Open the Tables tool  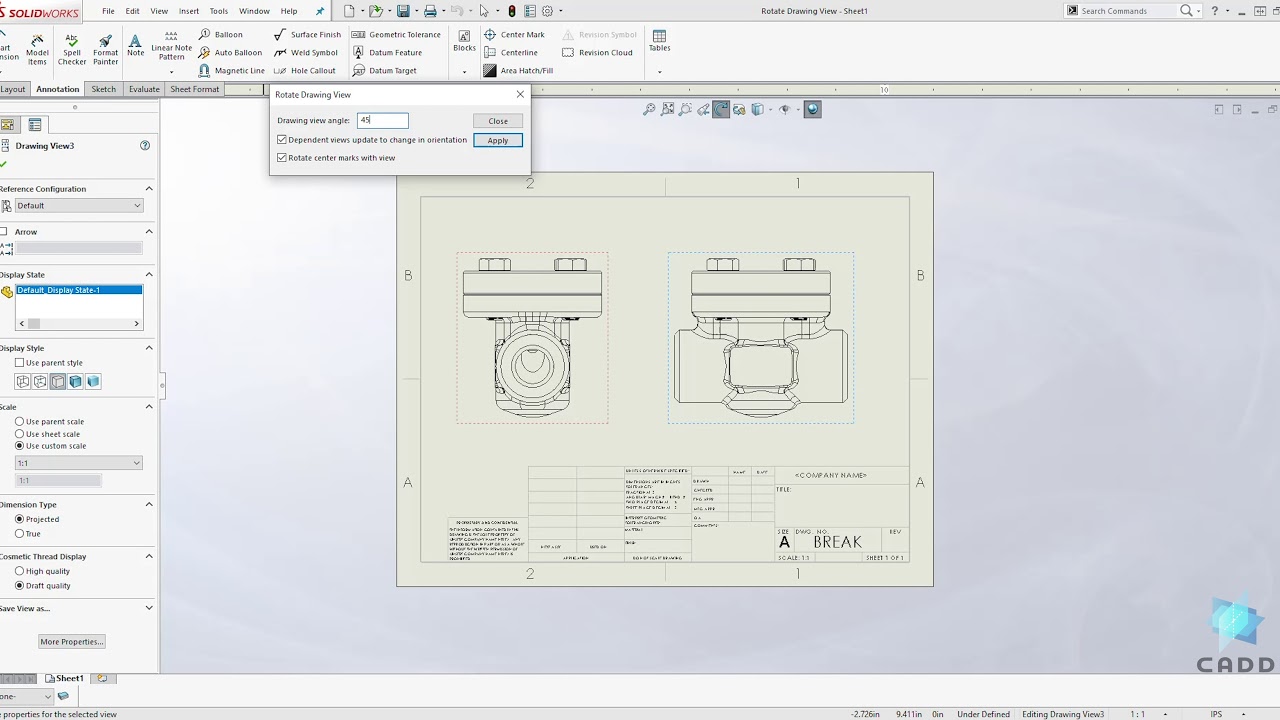point(659,41)
